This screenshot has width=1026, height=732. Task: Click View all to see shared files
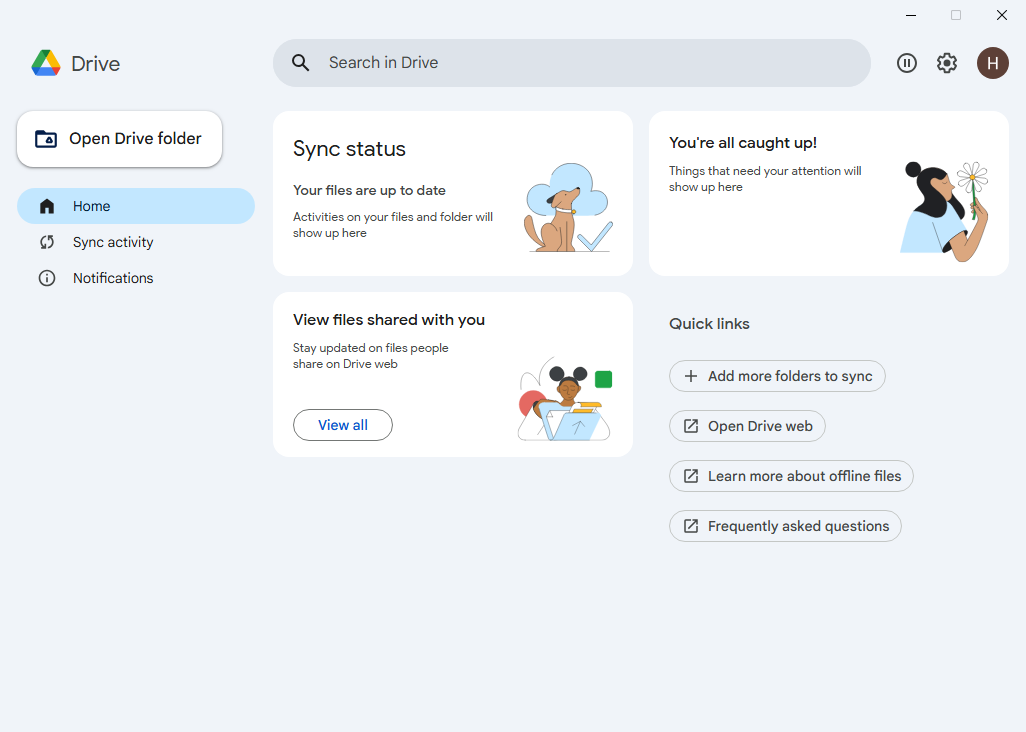pos(342,424)
